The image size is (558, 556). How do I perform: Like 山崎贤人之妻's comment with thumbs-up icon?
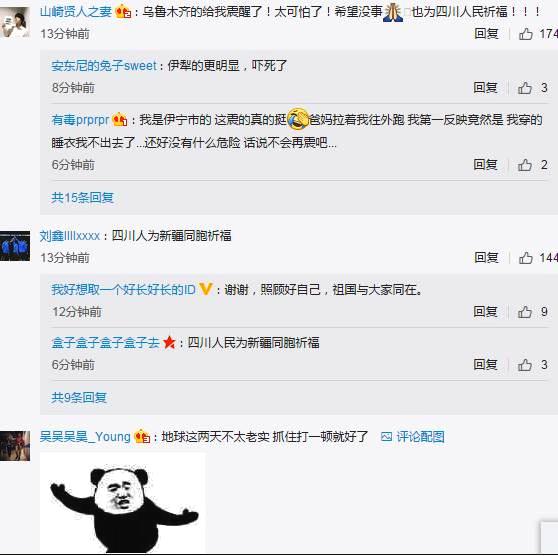[526, 34]
